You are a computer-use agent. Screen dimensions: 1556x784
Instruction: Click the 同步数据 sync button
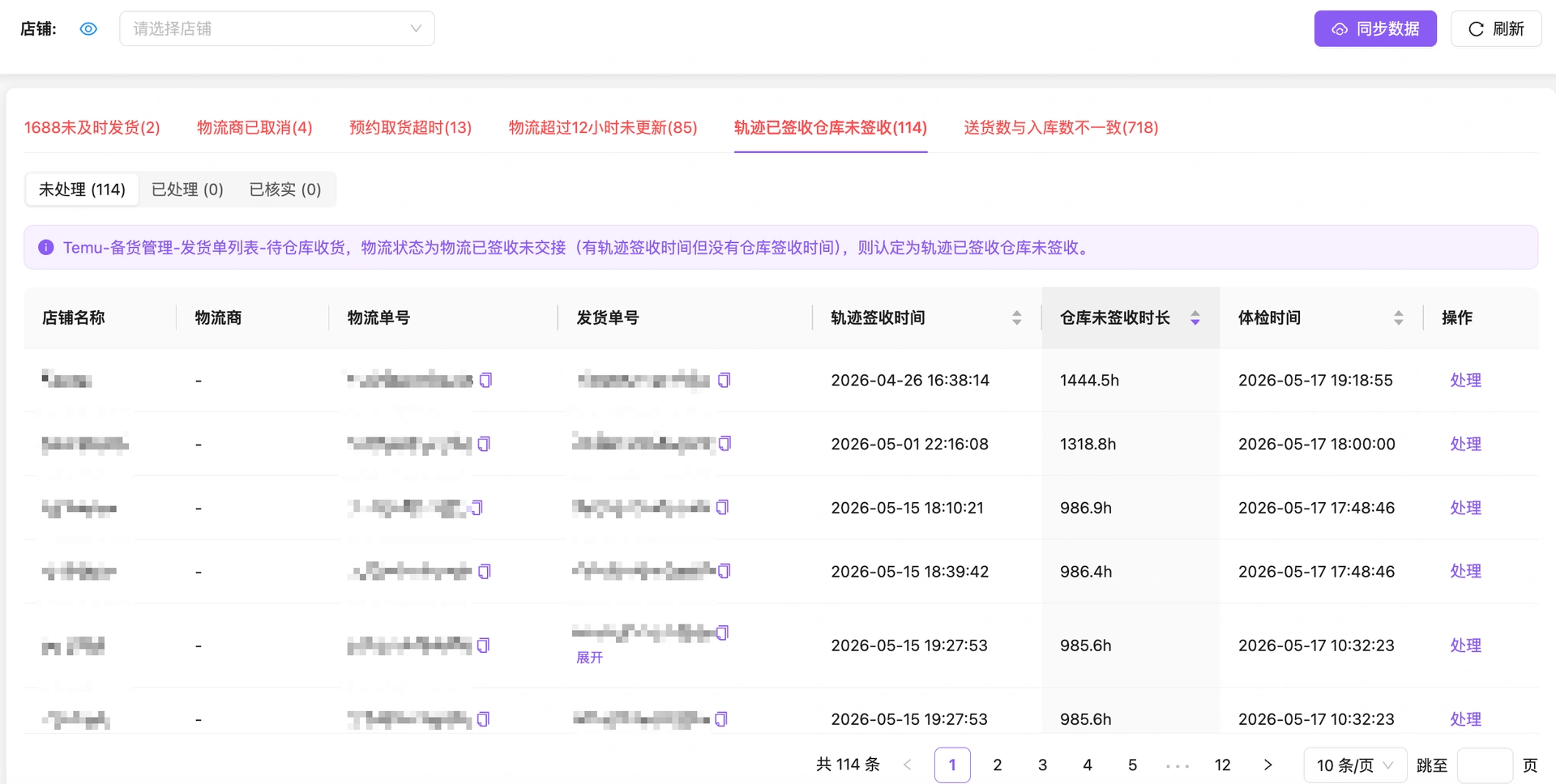point(1375,29)
